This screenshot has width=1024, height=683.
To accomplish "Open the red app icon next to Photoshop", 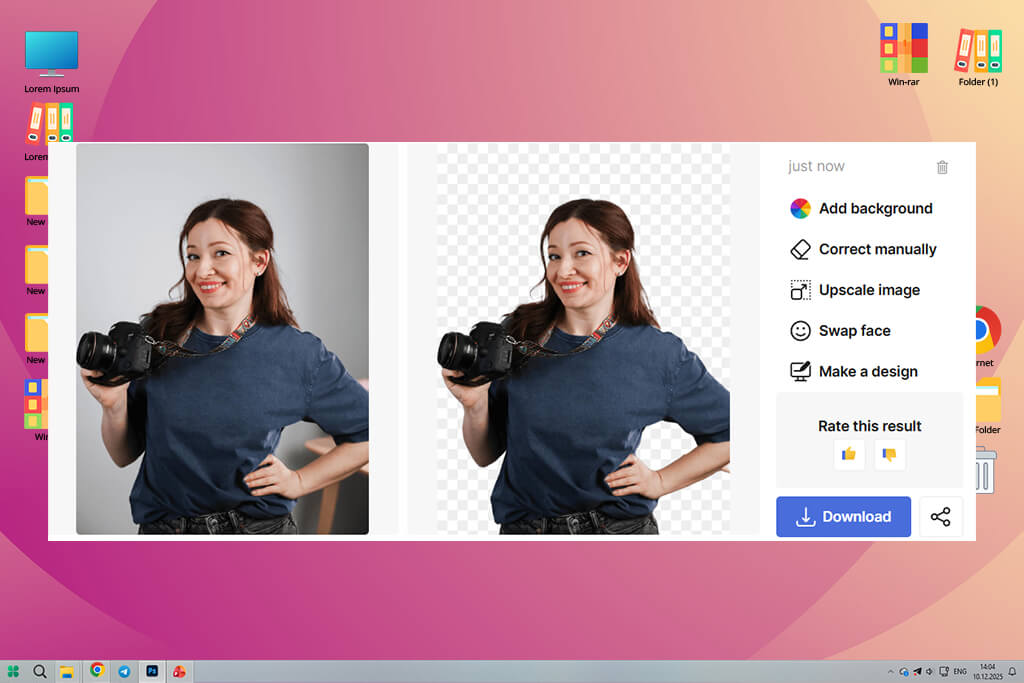I will [x=179, y=671].
